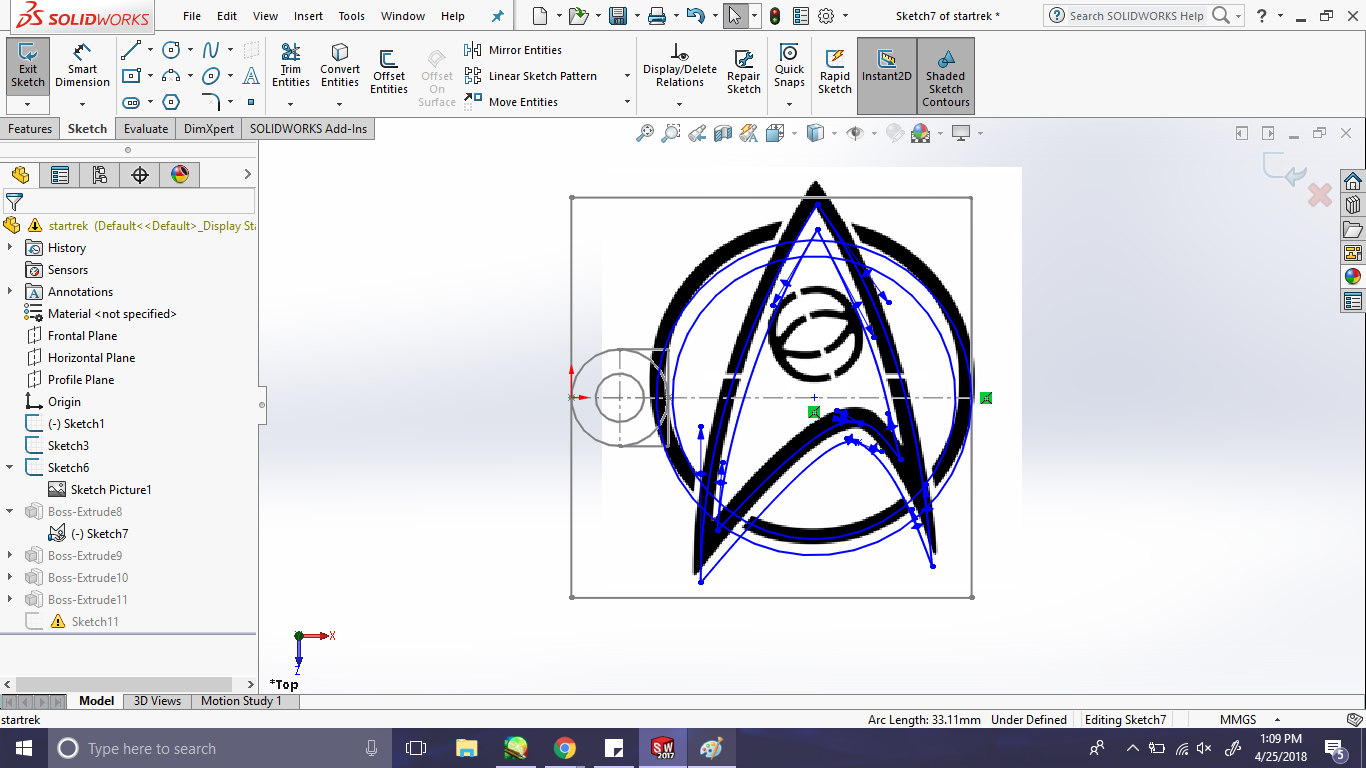Click the Mirror Entities command

click(x=514, y=50)
